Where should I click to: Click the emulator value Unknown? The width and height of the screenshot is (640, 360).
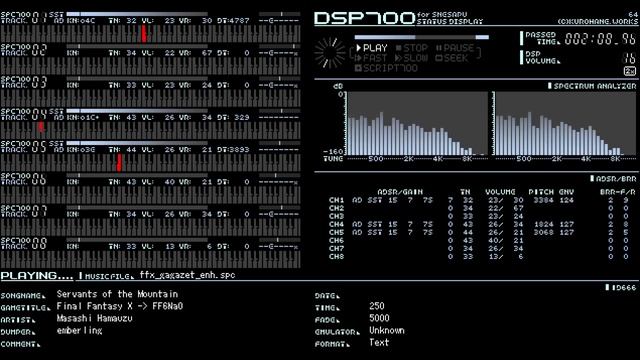click(387, 331)
